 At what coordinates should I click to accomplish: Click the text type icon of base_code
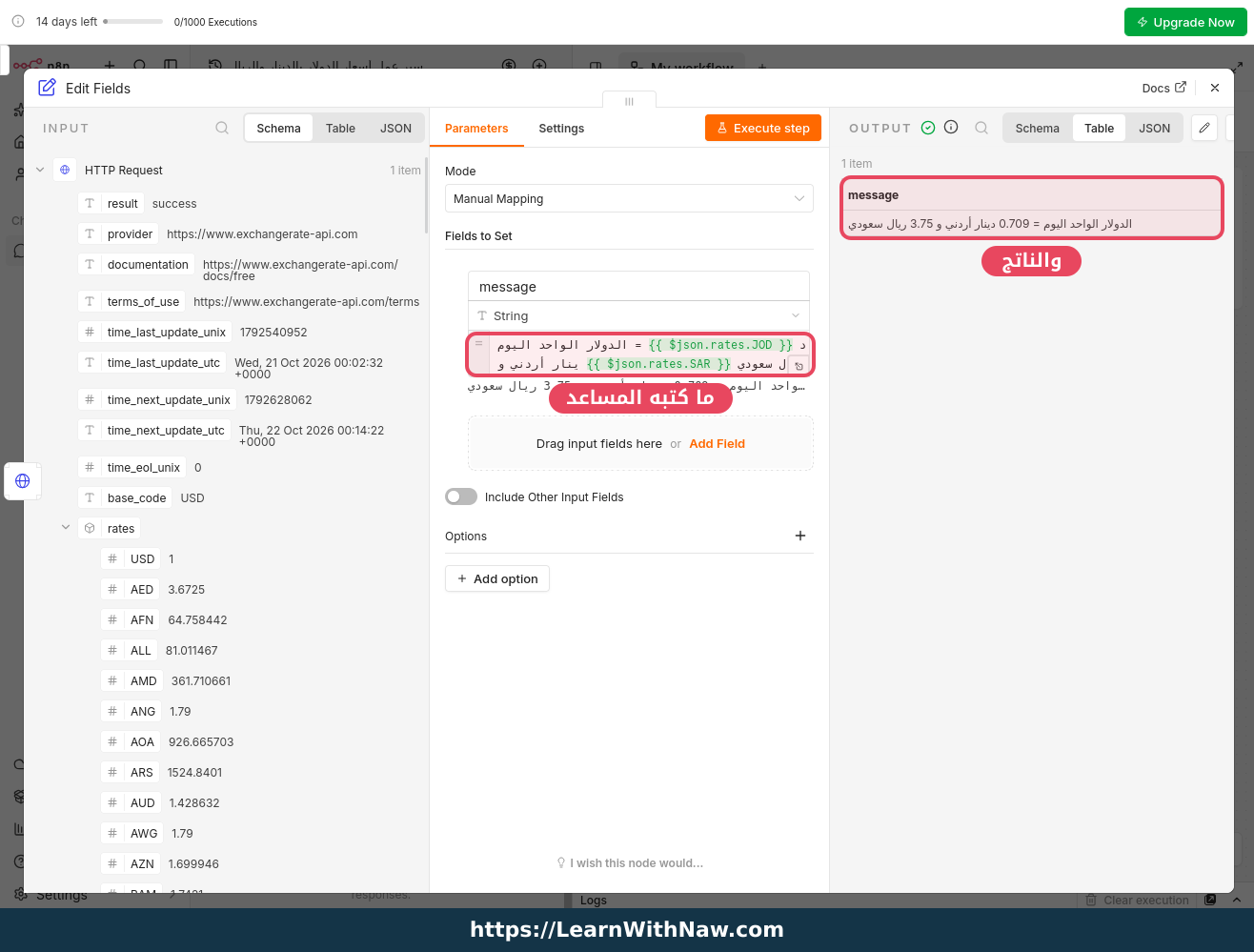90,497
